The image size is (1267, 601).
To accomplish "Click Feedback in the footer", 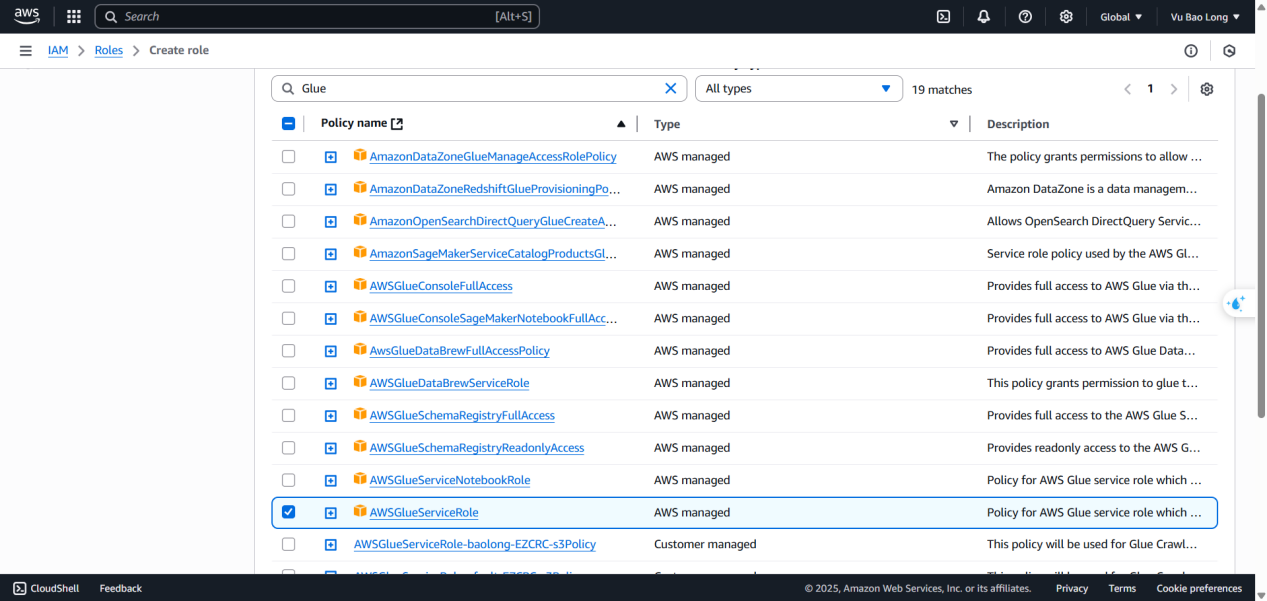I will click(x=121, y=588).
